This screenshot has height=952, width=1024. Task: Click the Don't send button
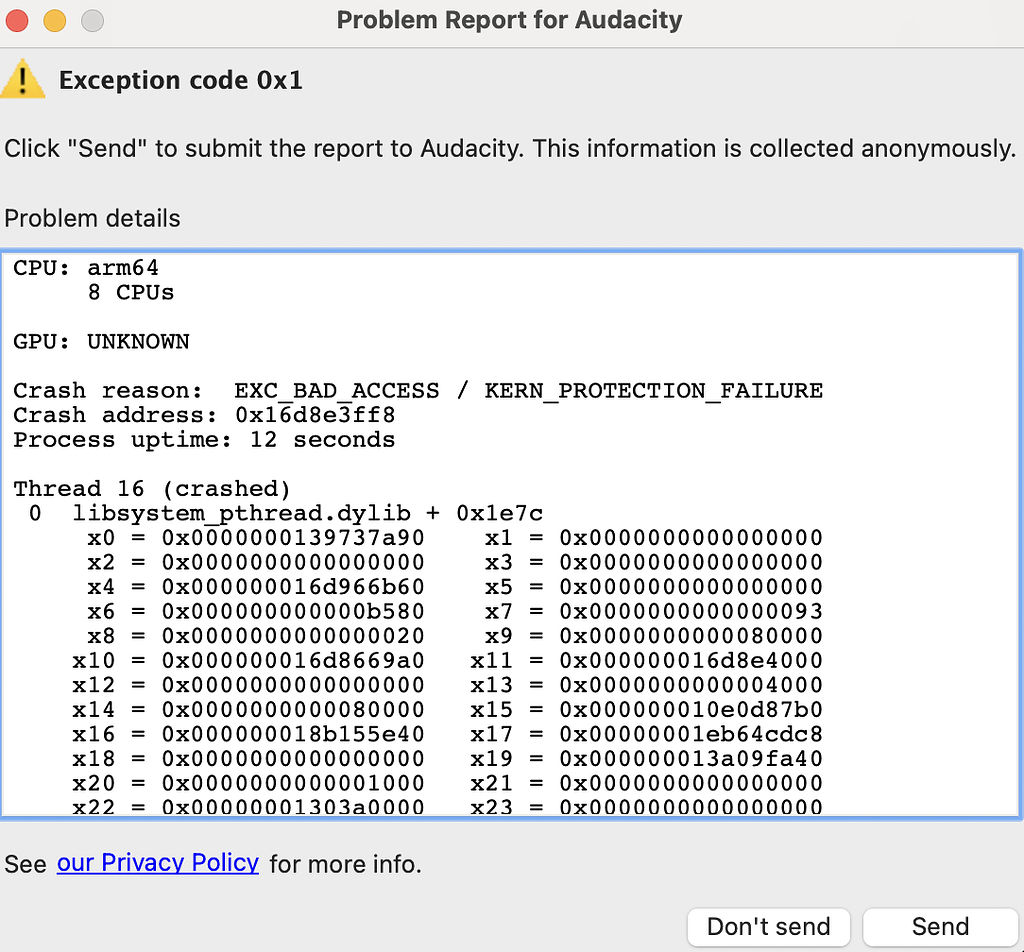coord(768,927)
